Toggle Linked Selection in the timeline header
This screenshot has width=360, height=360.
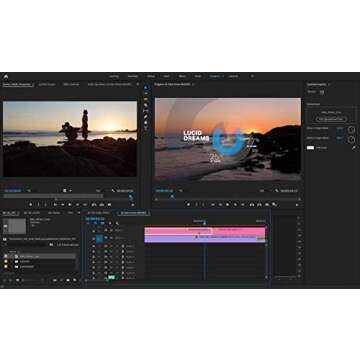102,223
